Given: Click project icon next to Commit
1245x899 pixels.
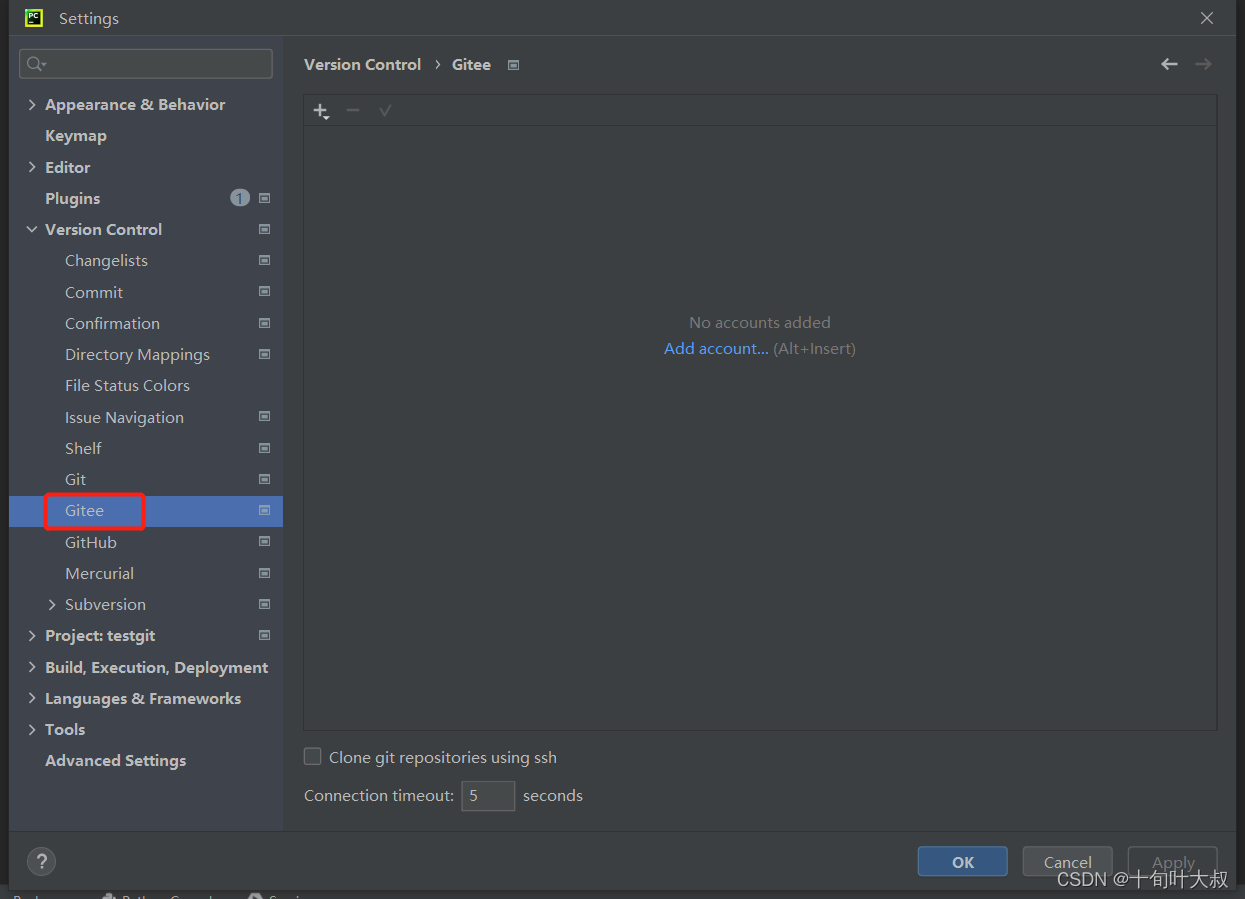Looking at the screenshot, I should [265, 292].
